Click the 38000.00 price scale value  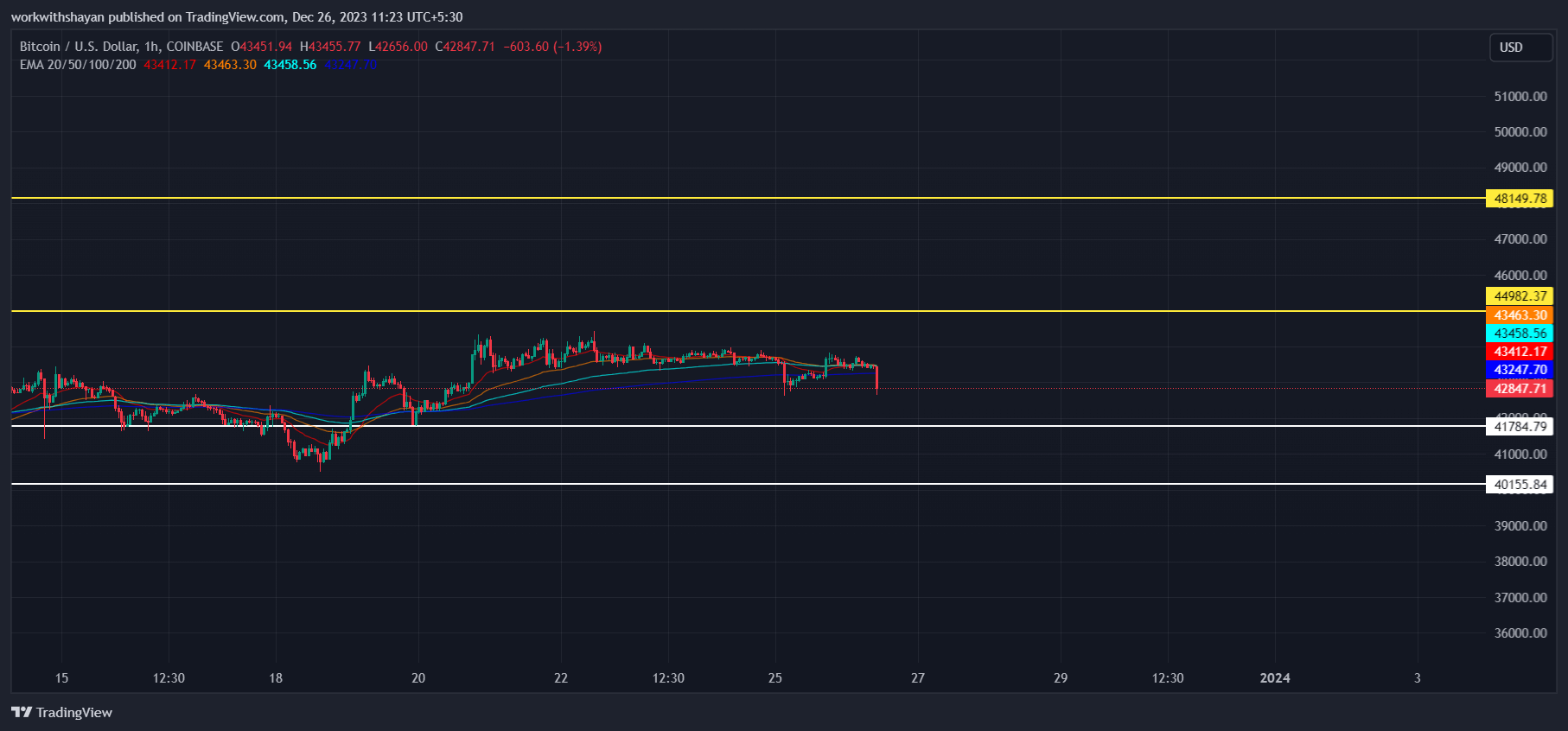tap(1520, 562)
